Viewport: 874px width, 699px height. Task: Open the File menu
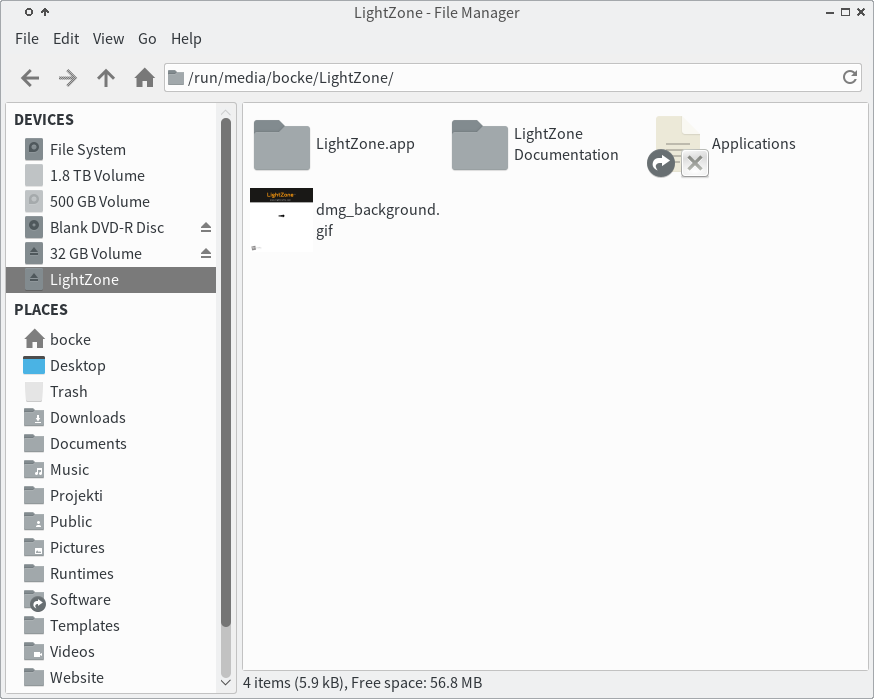[x=27, y=39]
